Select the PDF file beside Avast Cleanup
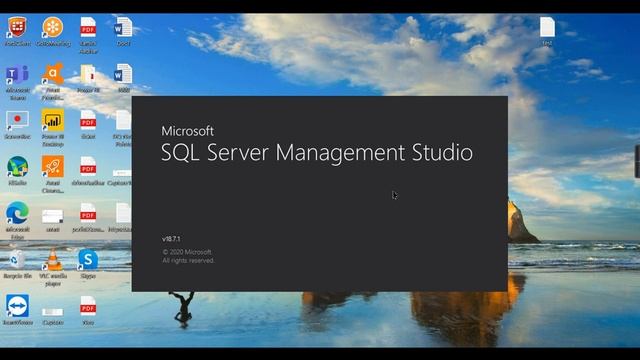This screenshot has width=640, height=360. (x=88, y=167)
